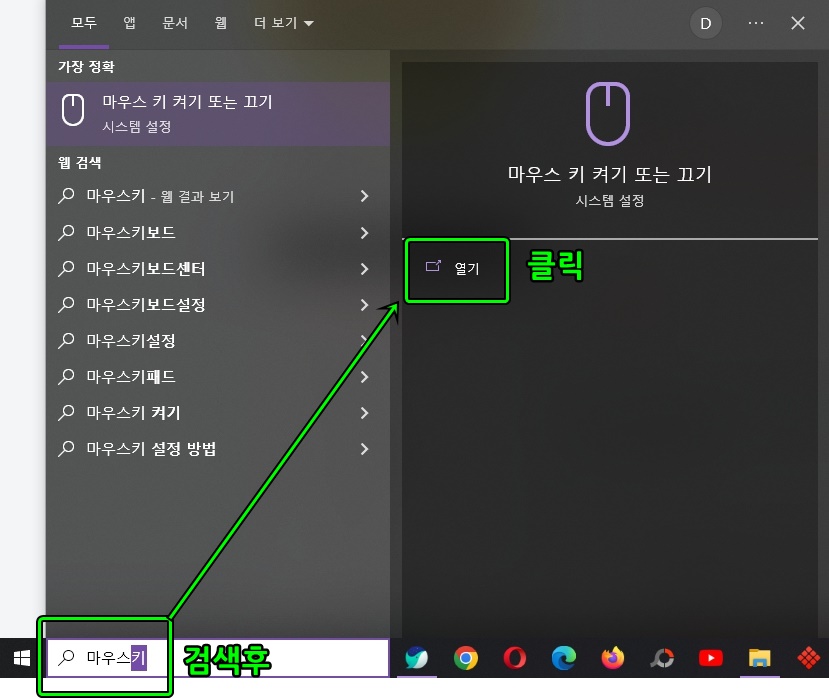Screen dimensions: 829x698
Task: Launch Firefox via its taskbar icon
Action: click(x=612, y=658)
